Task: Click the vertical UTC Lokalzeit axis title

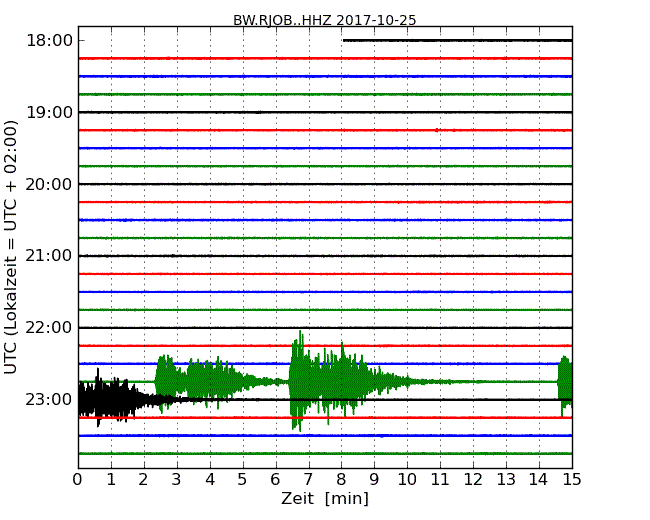Action: (11, 247)
